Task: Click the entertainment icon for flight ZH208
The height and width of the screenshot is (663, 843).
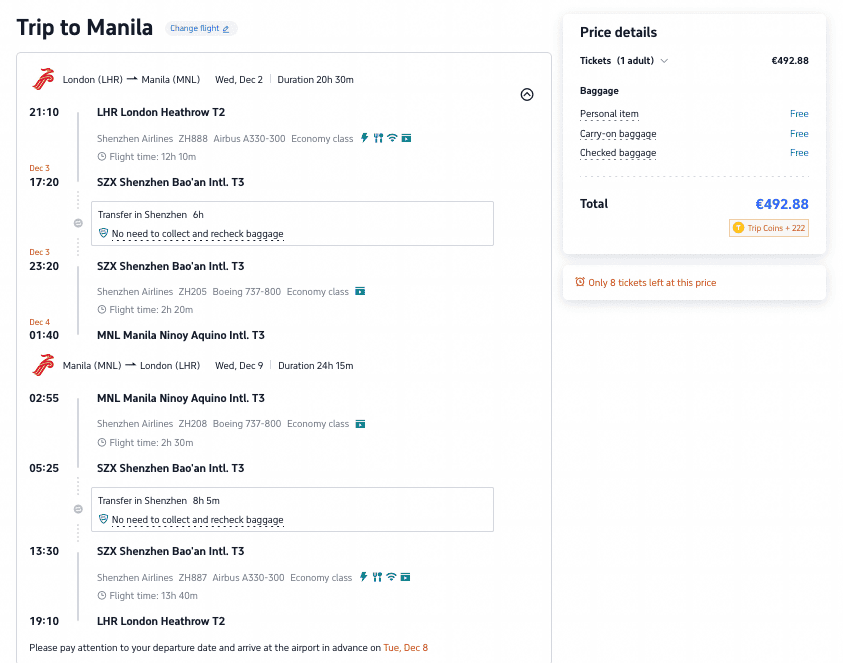Action: click(360, 424)
